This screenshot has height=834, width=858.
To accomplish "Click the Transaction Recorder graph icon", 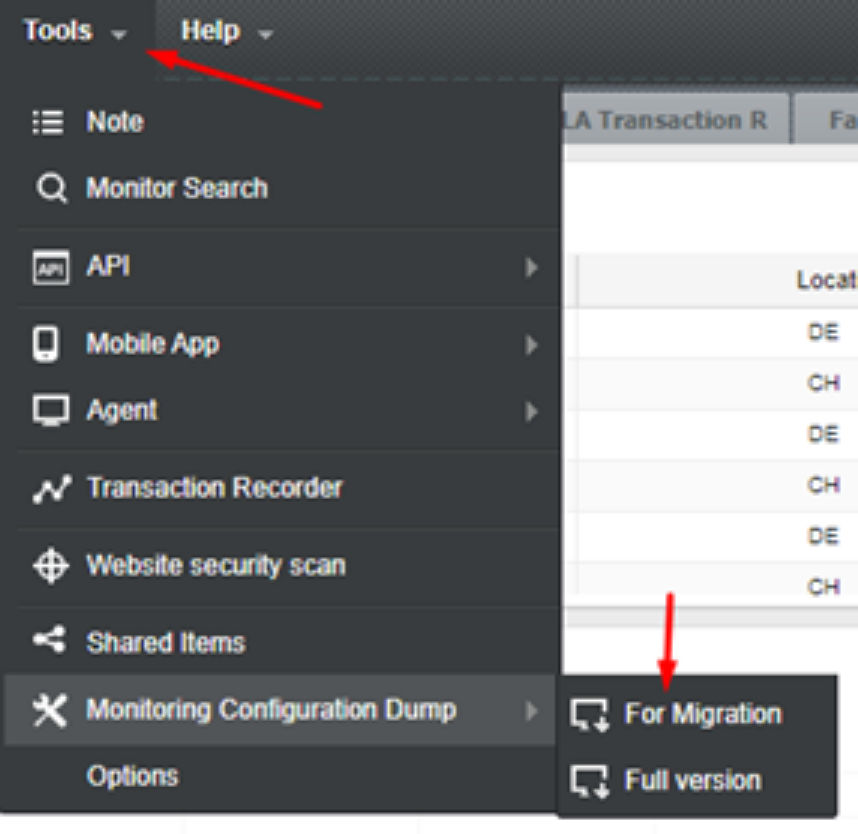I will click(51, 488).
